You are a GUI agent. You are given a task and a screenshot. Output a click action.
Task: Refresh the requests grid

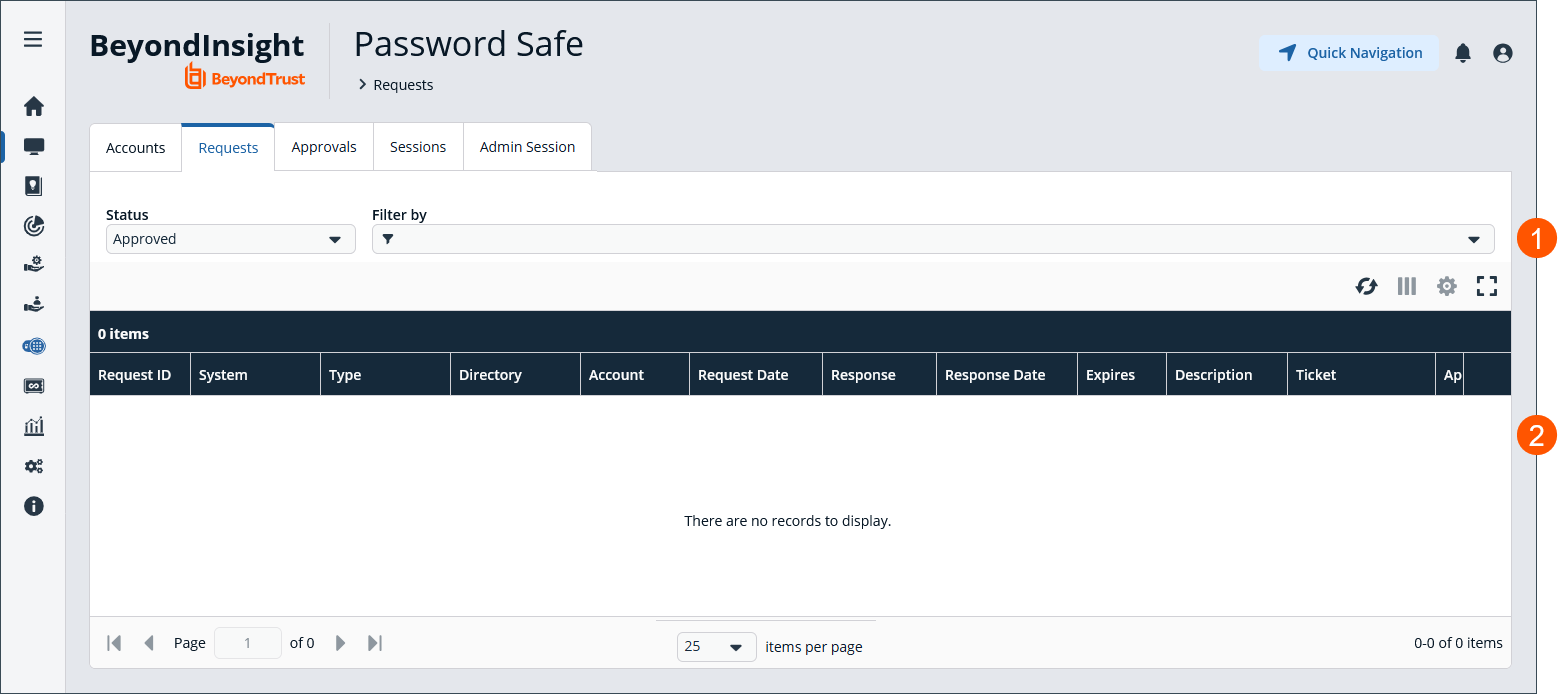coord(1366,286)
